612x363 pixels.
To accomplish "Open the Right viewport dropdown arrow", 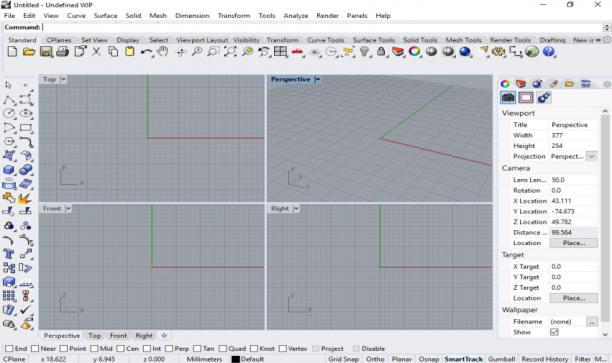I will tap(296, 208).
